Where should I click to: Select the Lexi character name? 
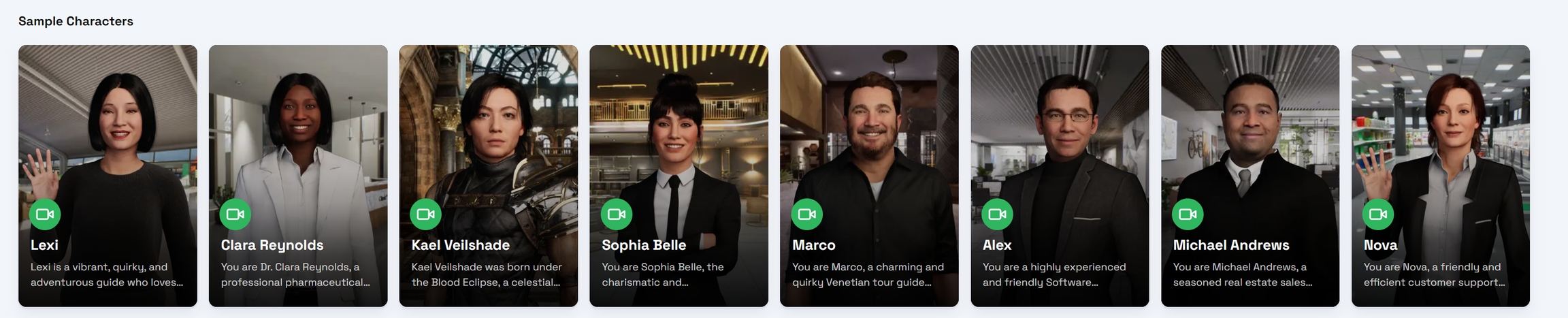pos(44,245)
